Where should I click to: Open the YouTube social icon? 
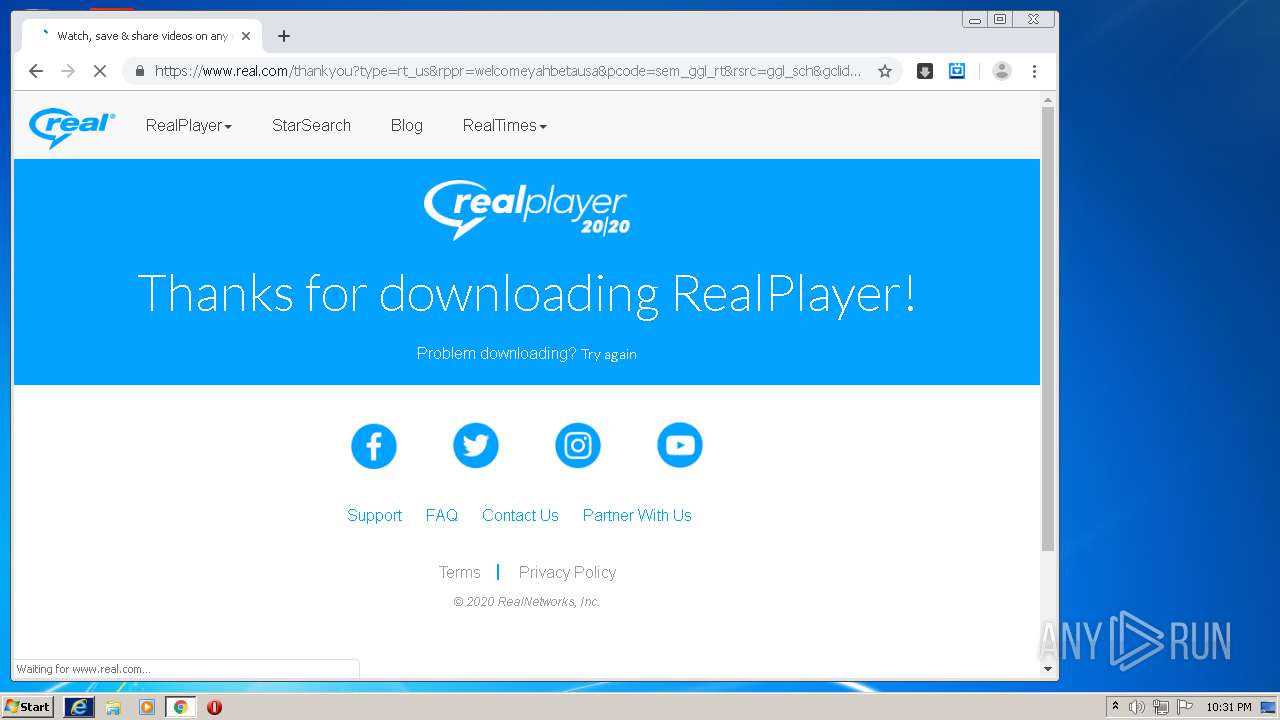coord(680,445)
